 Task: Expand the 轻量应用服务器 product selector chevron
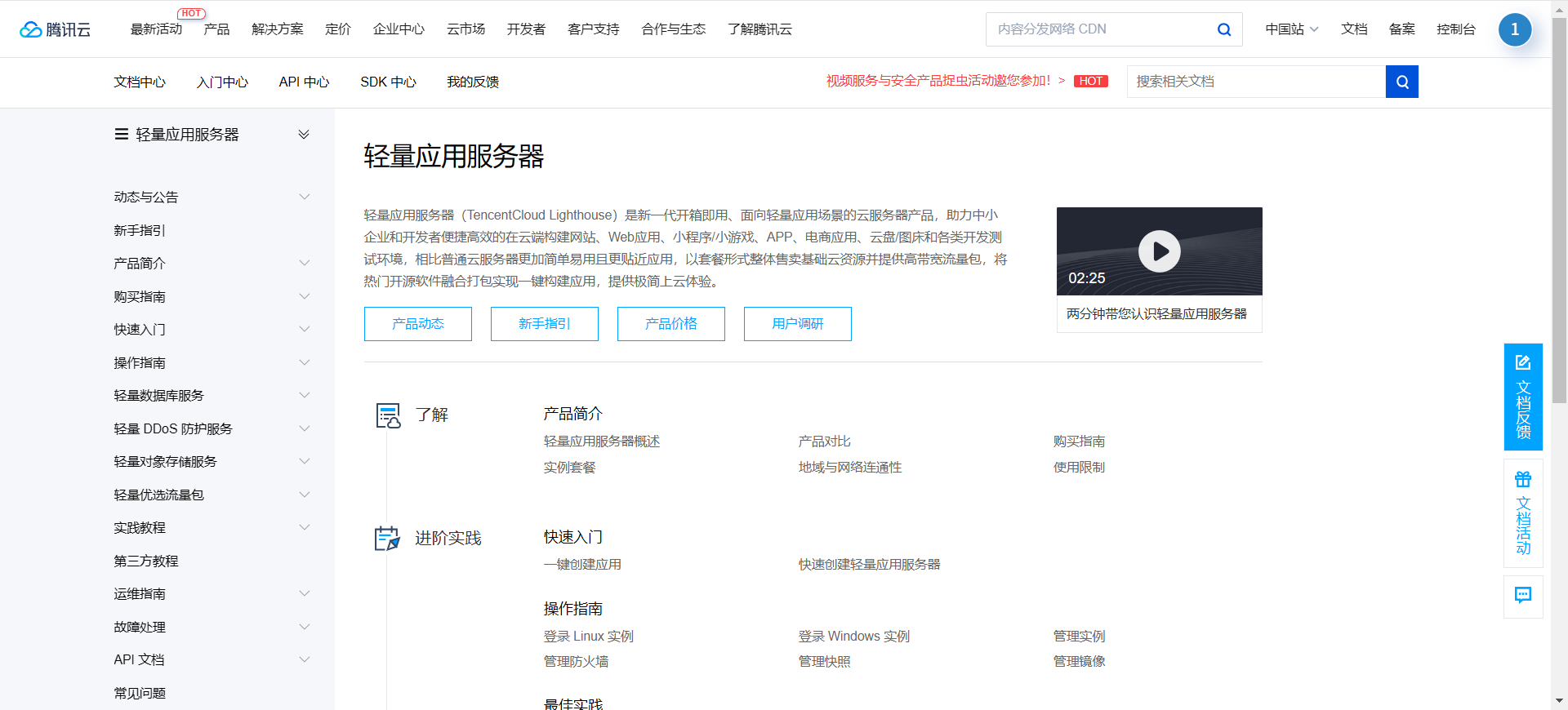coord(304,134)
